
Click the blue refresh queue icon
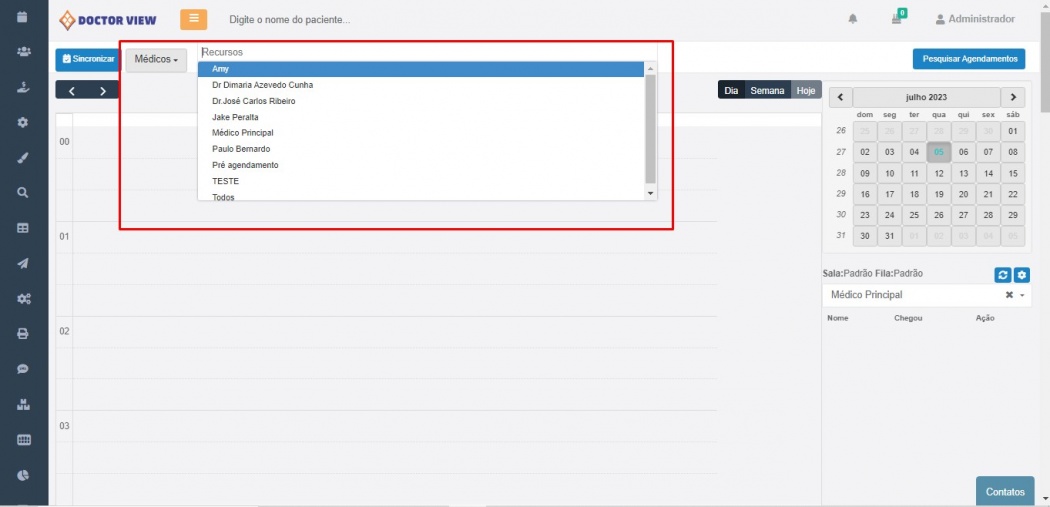[1002, 275]
